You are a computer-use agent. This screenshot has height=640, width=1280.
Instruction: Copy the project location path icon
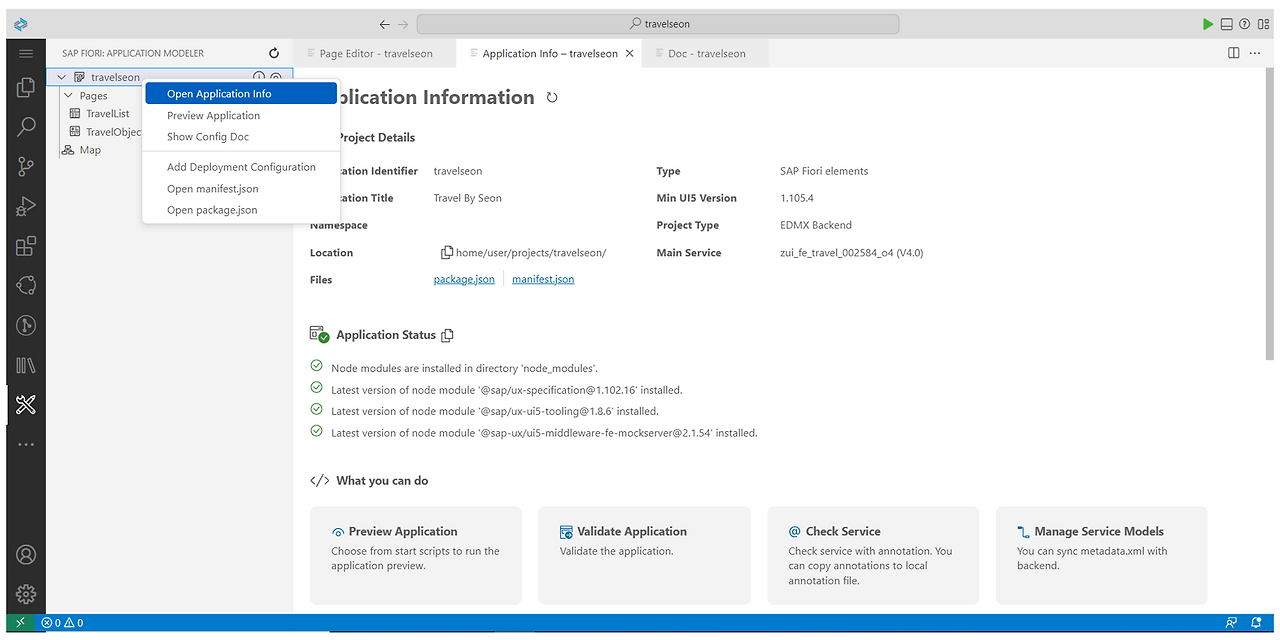[x=447, y=253]
